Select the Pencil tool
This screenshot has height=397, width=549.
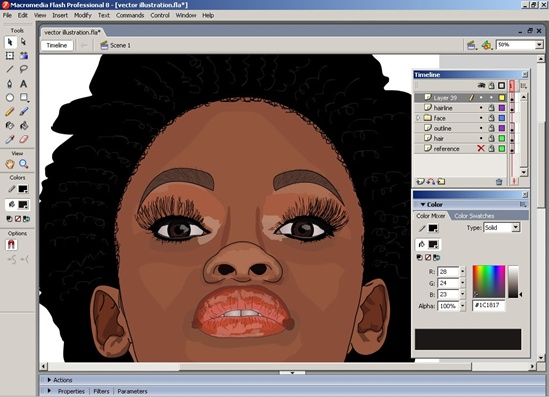(x=10, y=112)
